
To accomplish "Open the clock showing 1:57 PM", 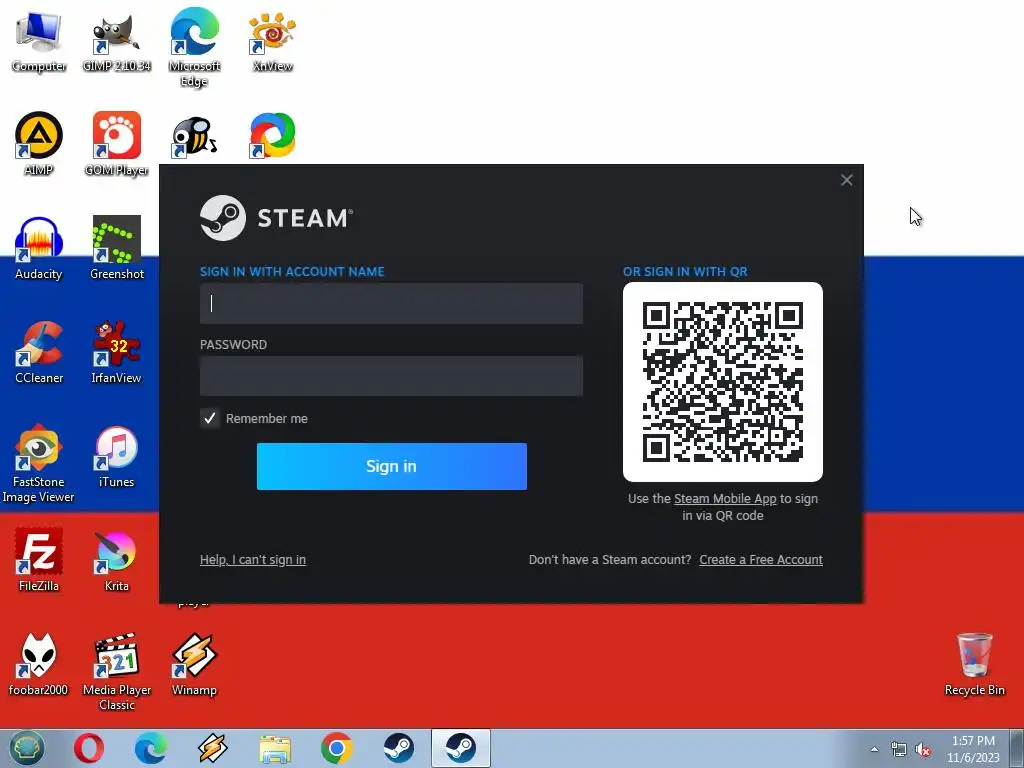I will [x=973, y=749].
